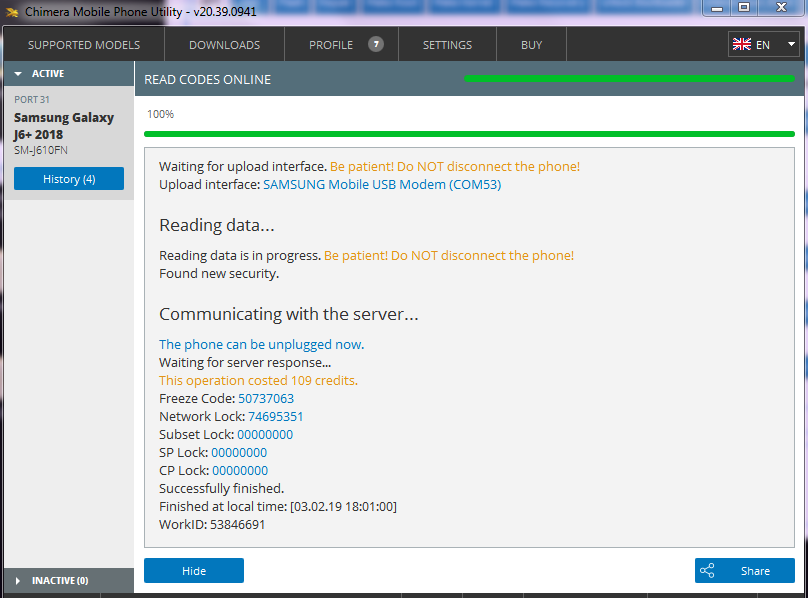Open the EN language dropdown
This screenshot has width=808, height=598.
click(763, 45)
